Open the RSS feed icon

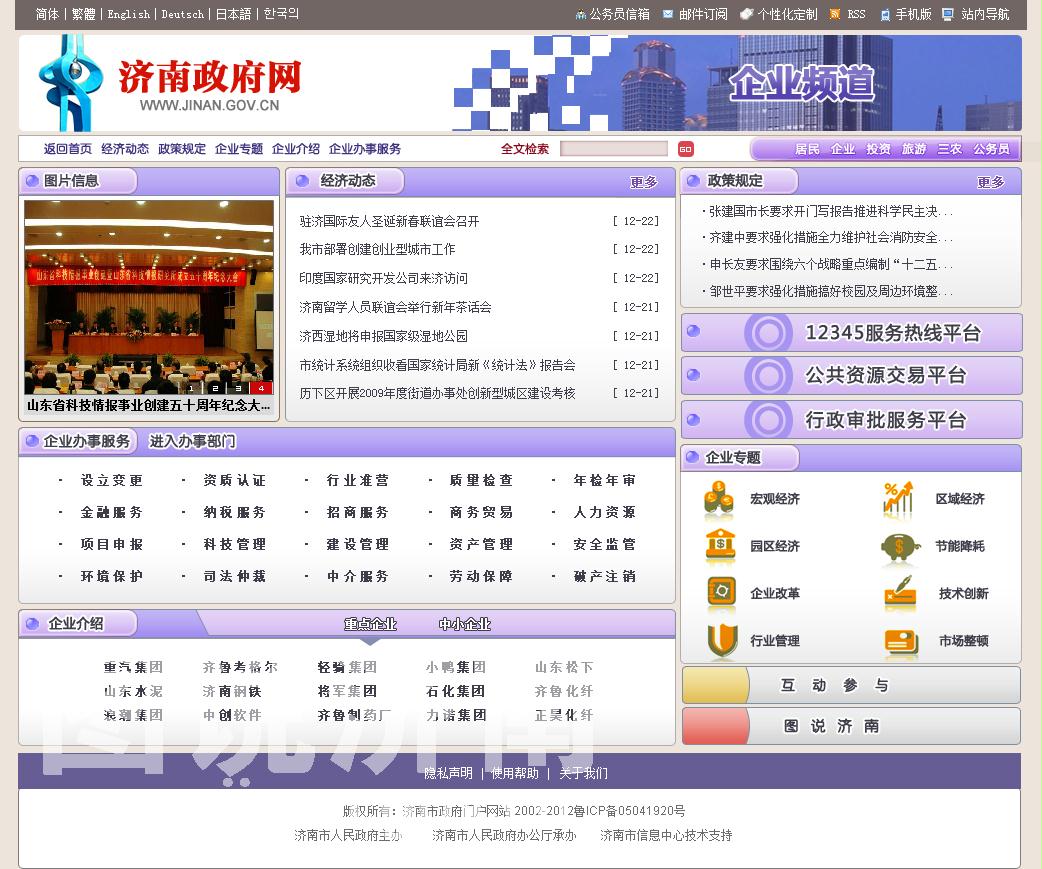[835, 14]
